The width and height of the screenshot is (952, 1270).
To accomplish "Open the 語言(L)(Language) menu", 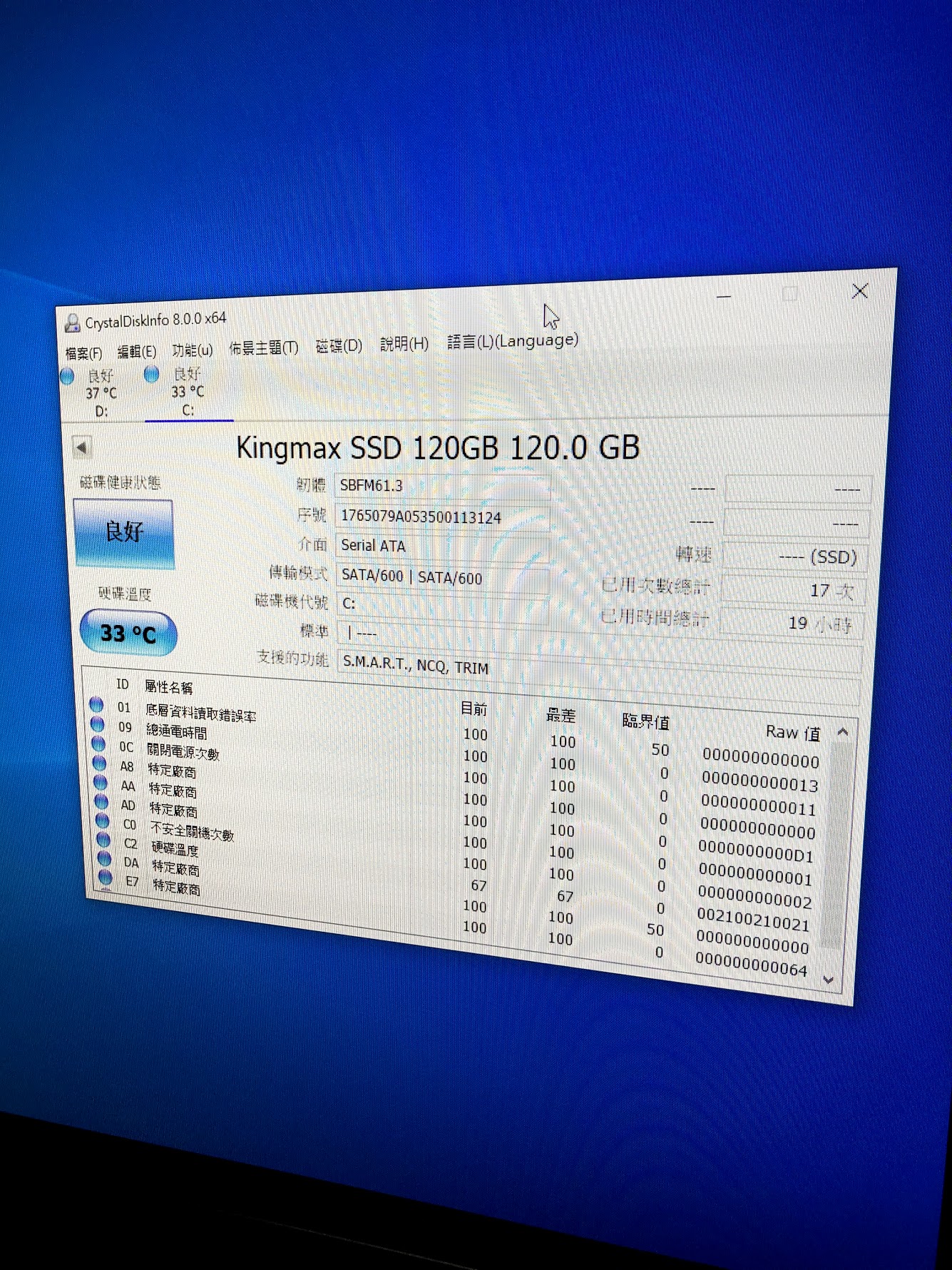I will point(513,341).
